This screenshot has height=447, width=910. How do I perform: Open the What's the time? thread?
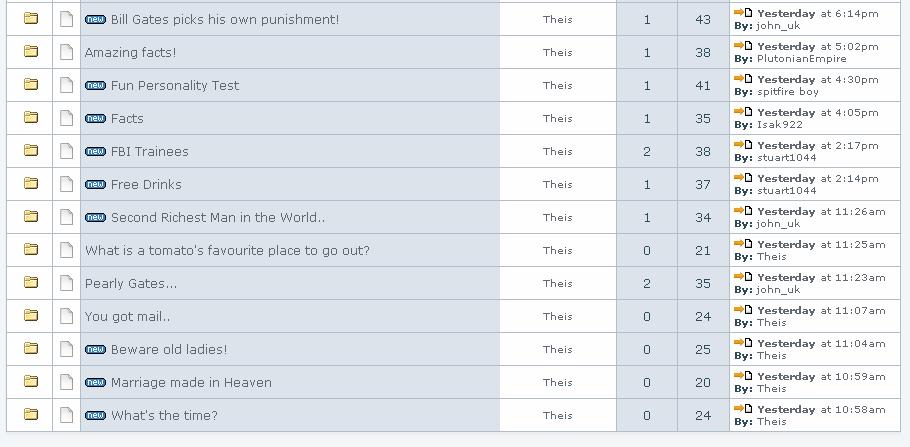coord(164,415)
